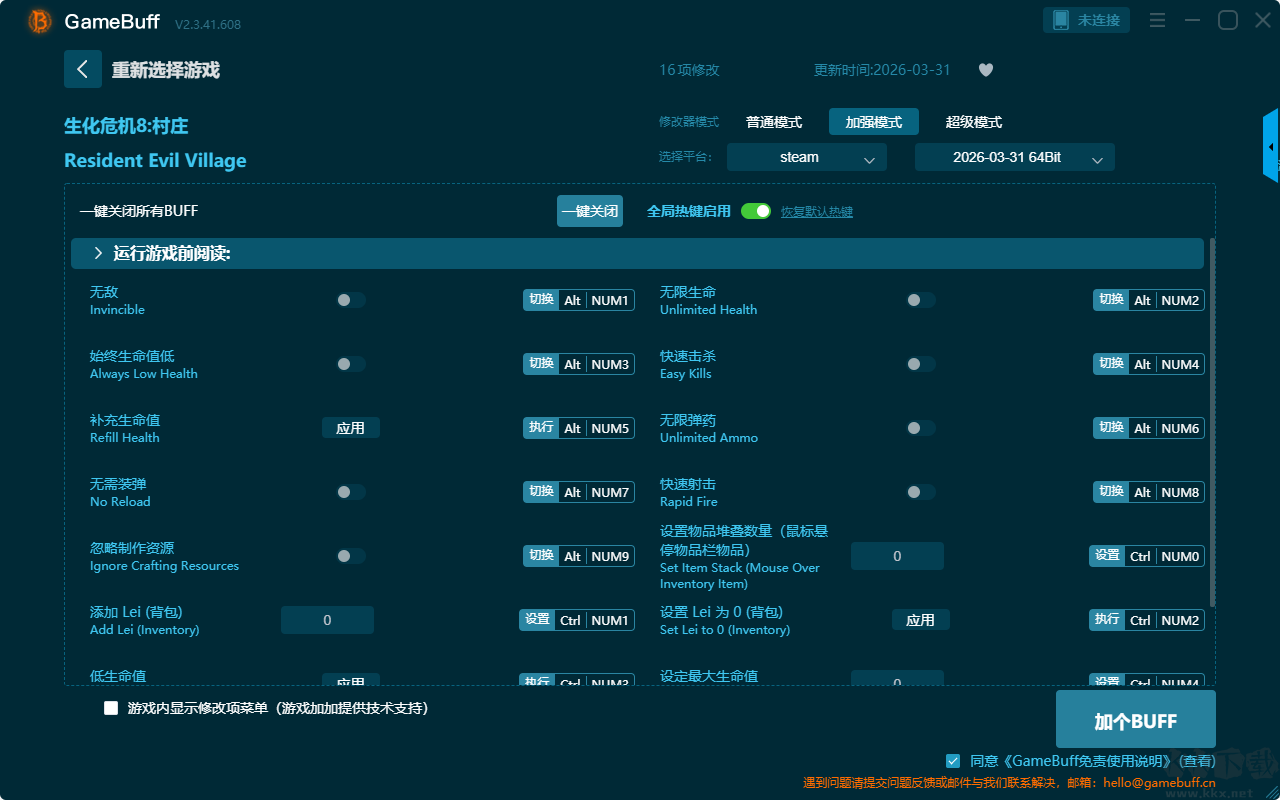Uncheck the GameBuff disclaimer agreement checkbox
The width and height of the screenshot is (1280, 800).
(953, 761)
